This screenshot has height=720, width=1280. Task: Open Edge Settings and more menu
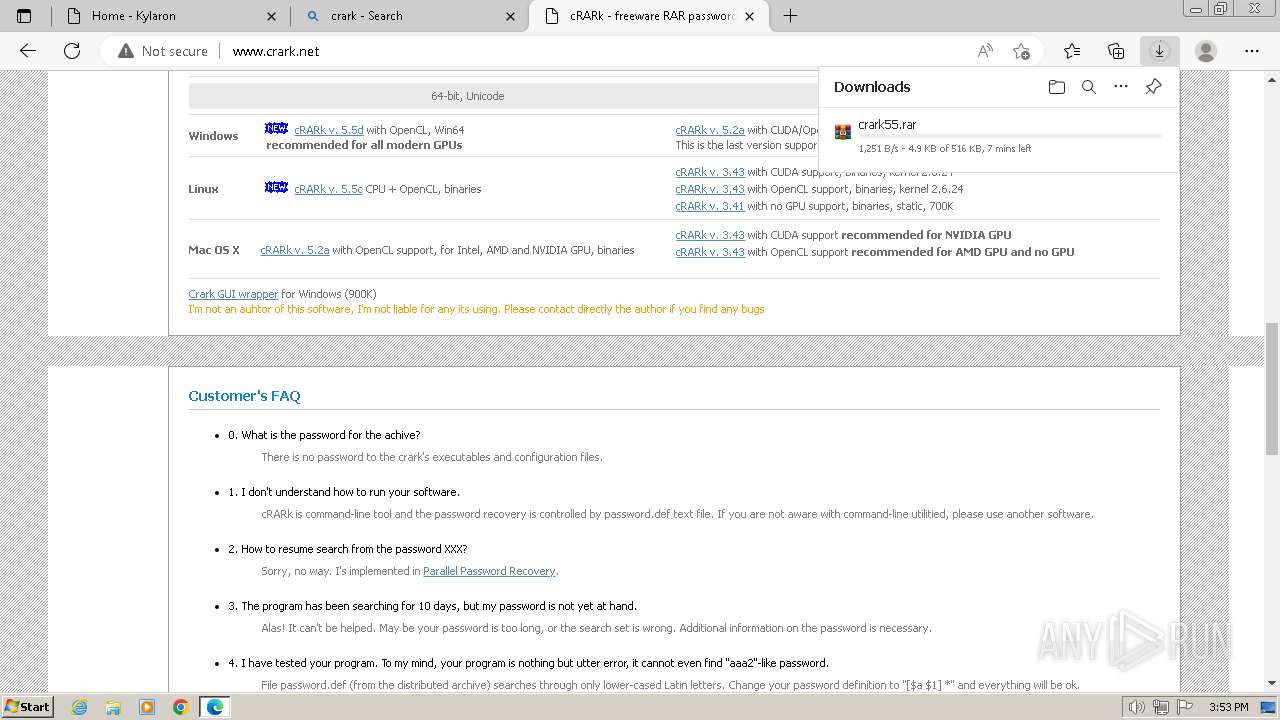[1252, 51]
